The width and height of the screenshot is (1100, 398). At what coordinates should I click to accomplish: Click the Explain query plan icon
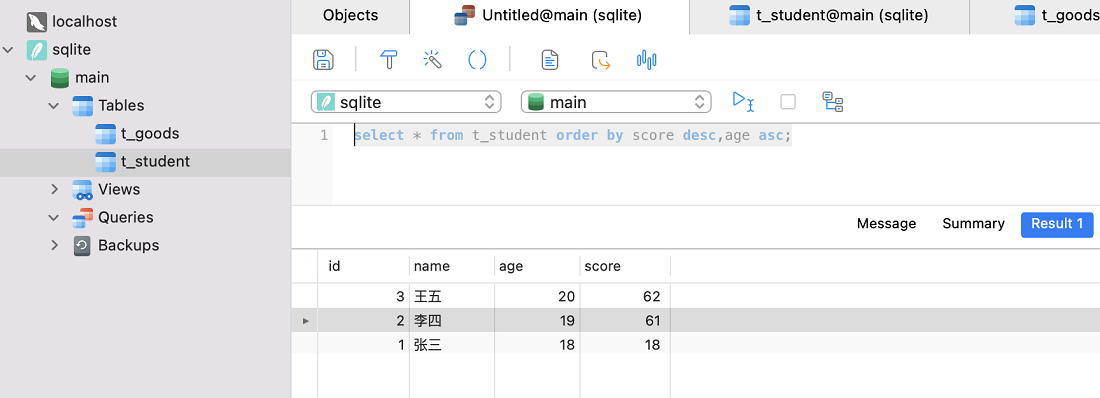833,102
